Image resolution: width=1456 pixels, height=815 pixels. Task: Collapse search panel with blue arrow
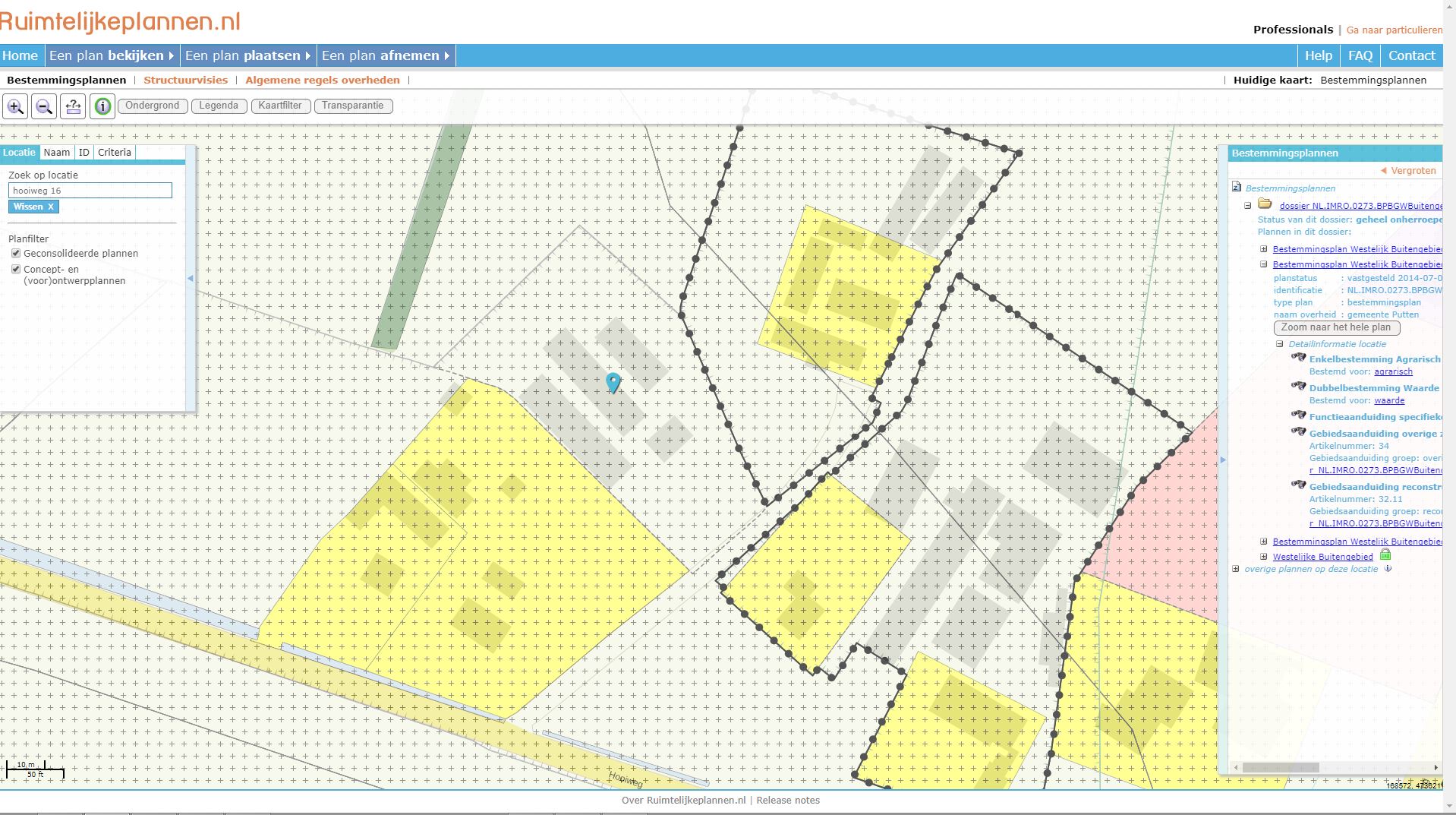189,278
